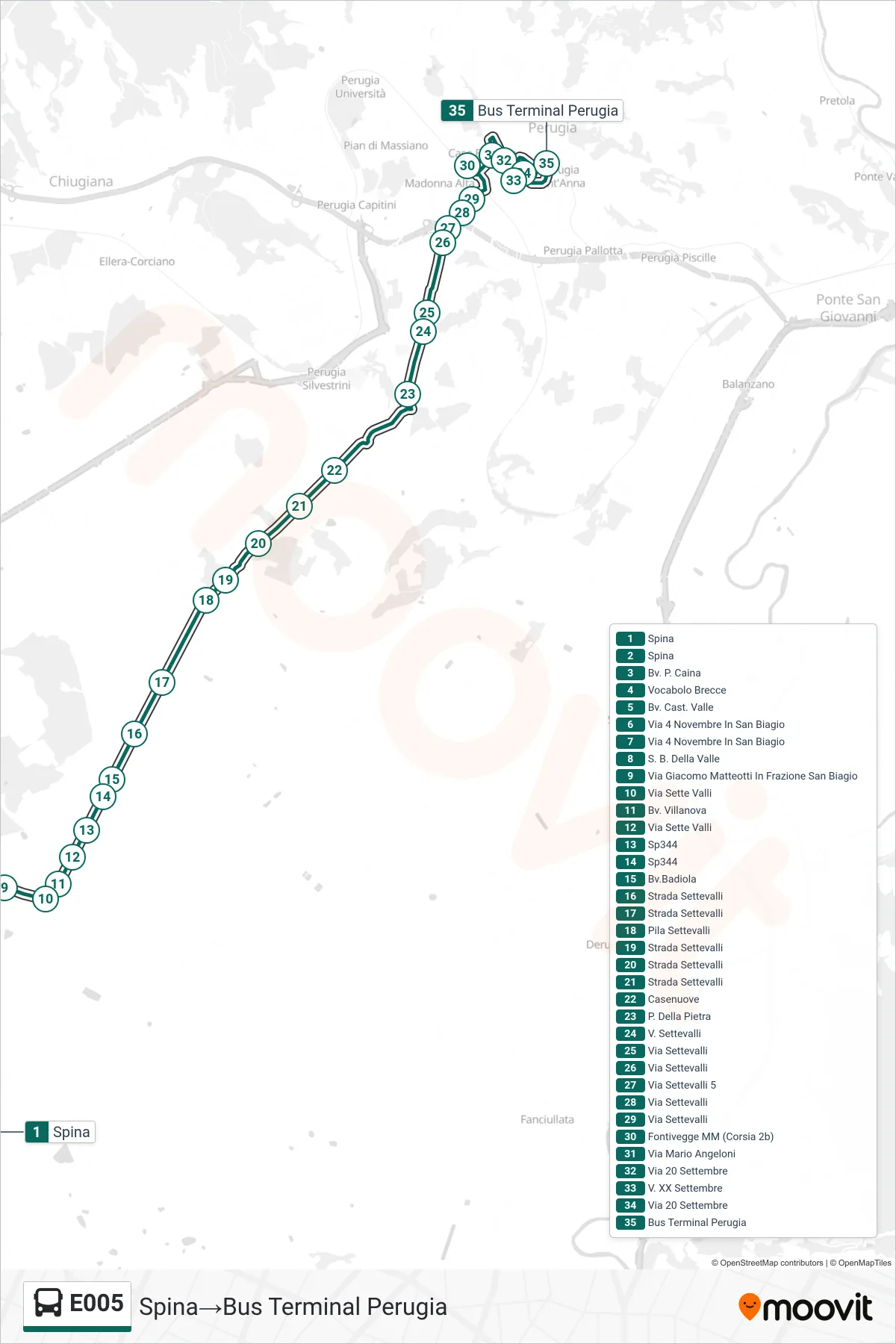Screen dimensions: 896x1344
Task: Select stop marker 33 on the map
Action: click(514, 181)
